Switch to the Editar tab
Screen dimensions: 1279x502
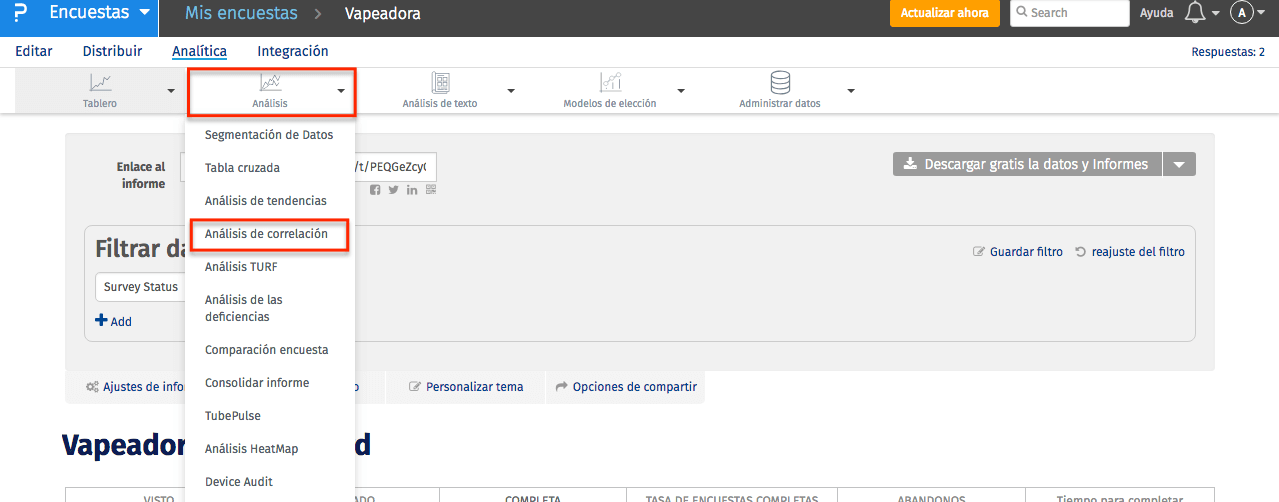(34, 51)
